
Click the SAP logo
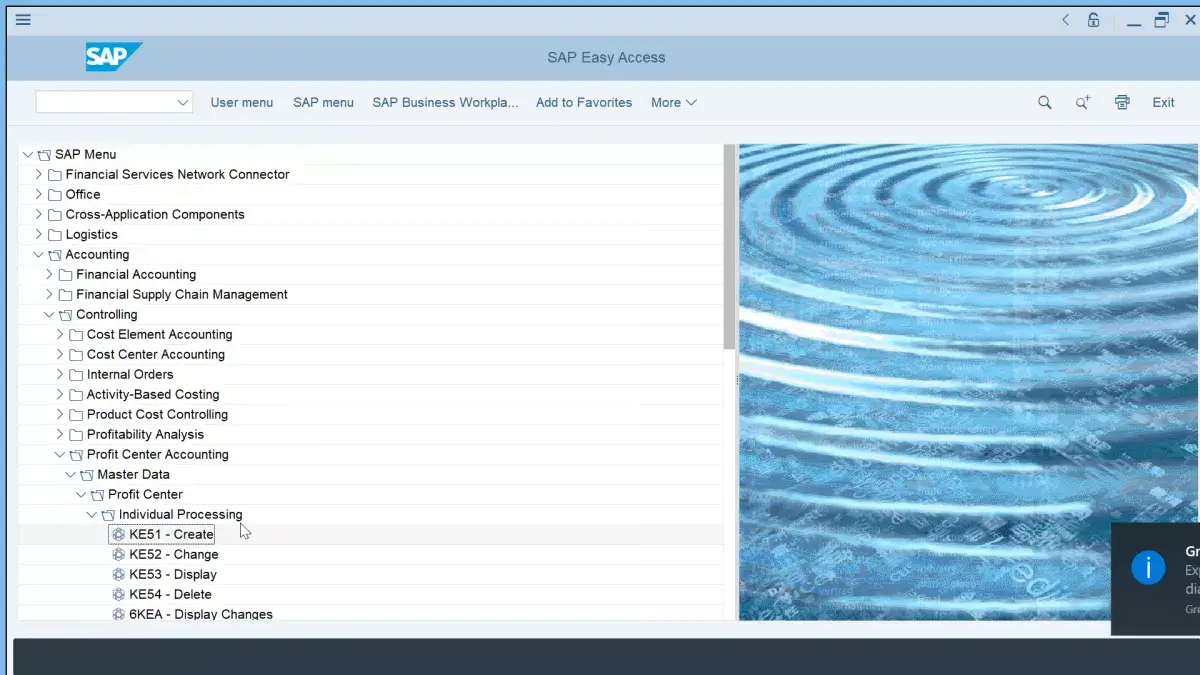tap(114, 57)
